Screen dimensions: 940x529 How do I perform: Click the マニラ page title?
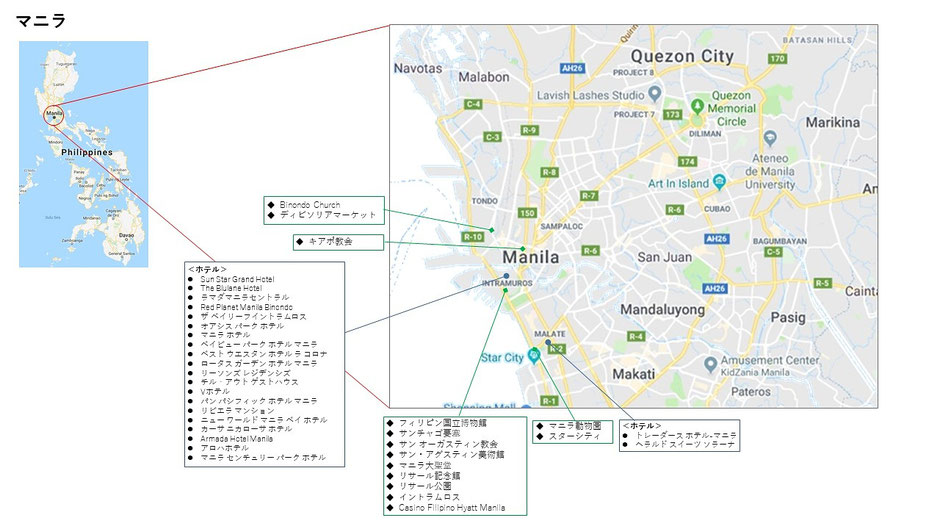[x=41, y=20]
